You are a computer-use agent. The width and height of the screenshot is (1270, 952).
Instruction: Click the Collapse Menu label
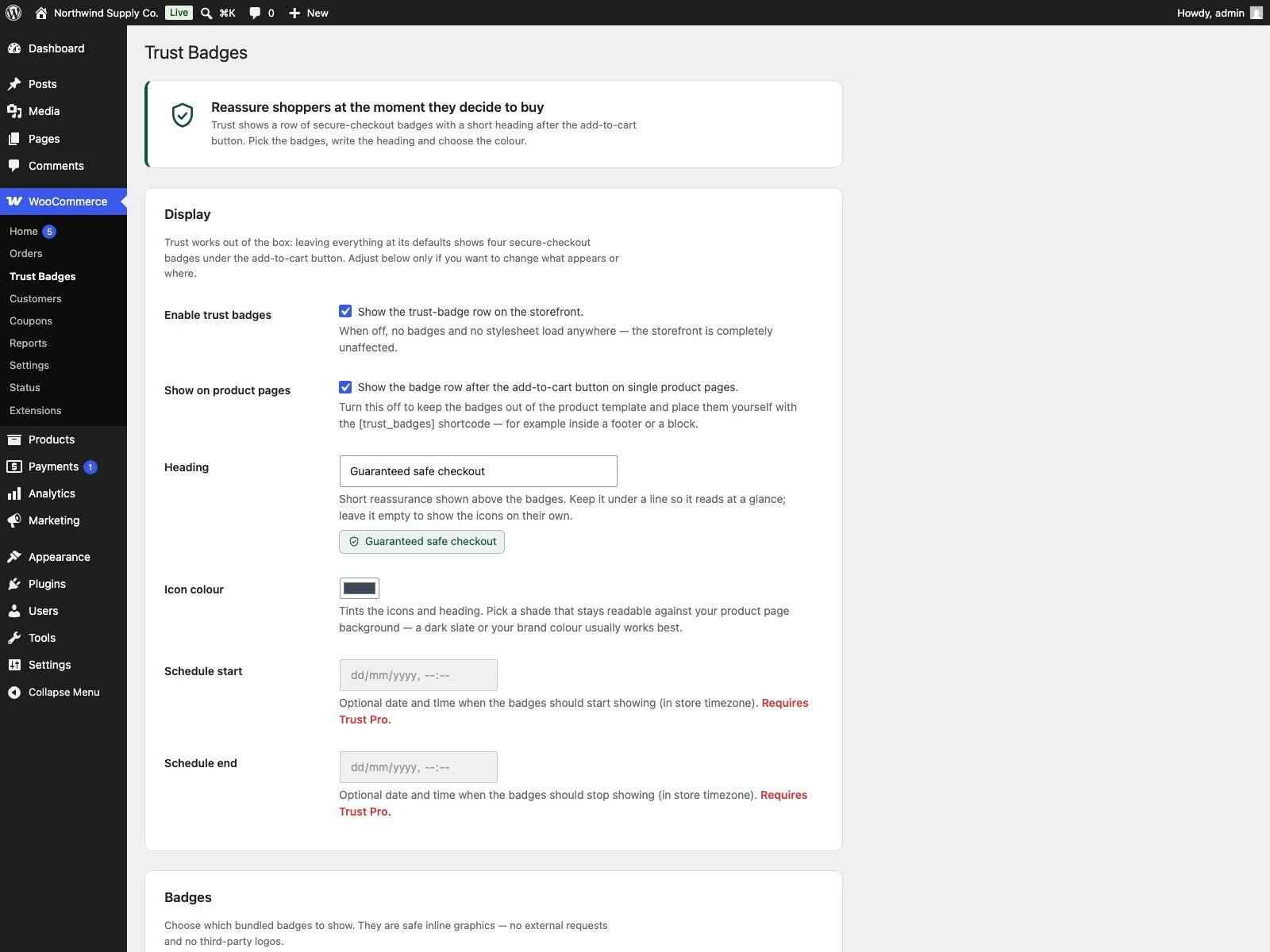[64, 693]
